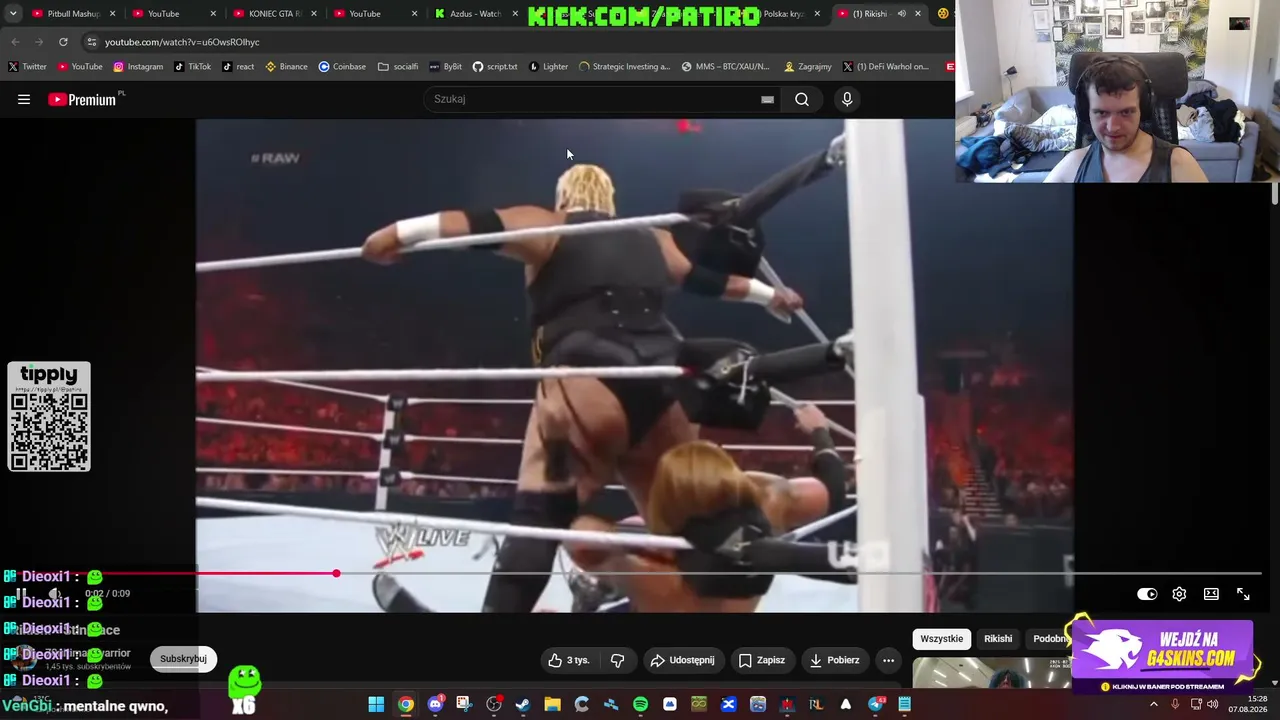Open the taskbar volume control

pyautogui.click(x=1212, y=704)
